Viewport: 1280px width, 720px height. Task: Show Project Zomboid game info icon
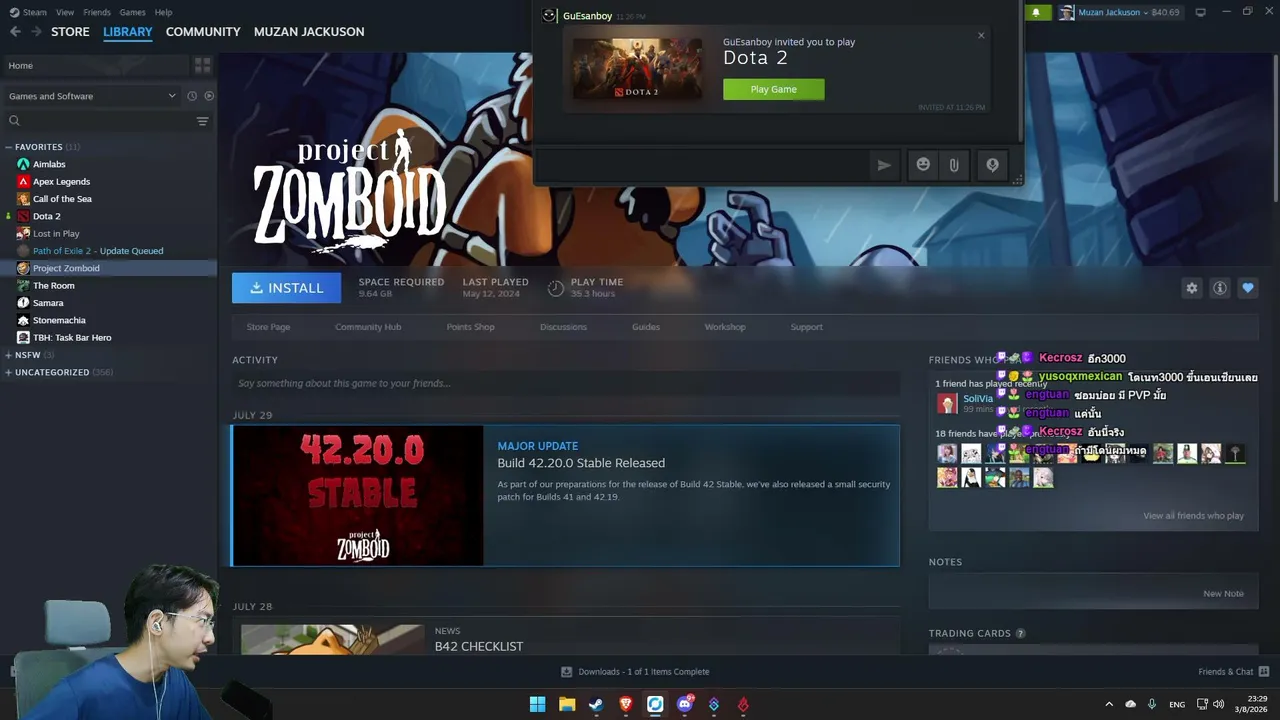coord(1220,288)
